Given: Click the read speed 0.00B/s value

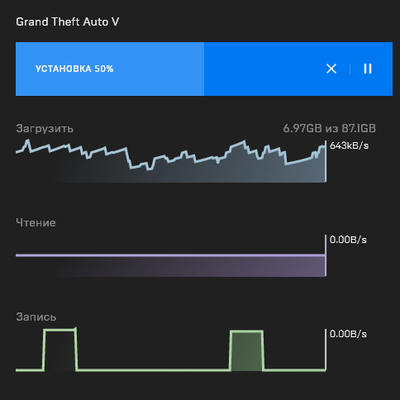Looking at the screenshot, I should pos(348,240).
